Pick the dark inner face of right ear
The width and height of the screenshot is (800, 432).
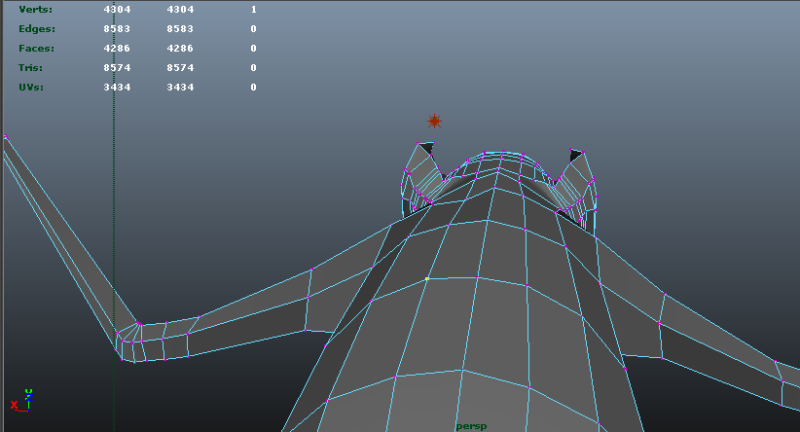pyautogui.click(x=577, y=156)
